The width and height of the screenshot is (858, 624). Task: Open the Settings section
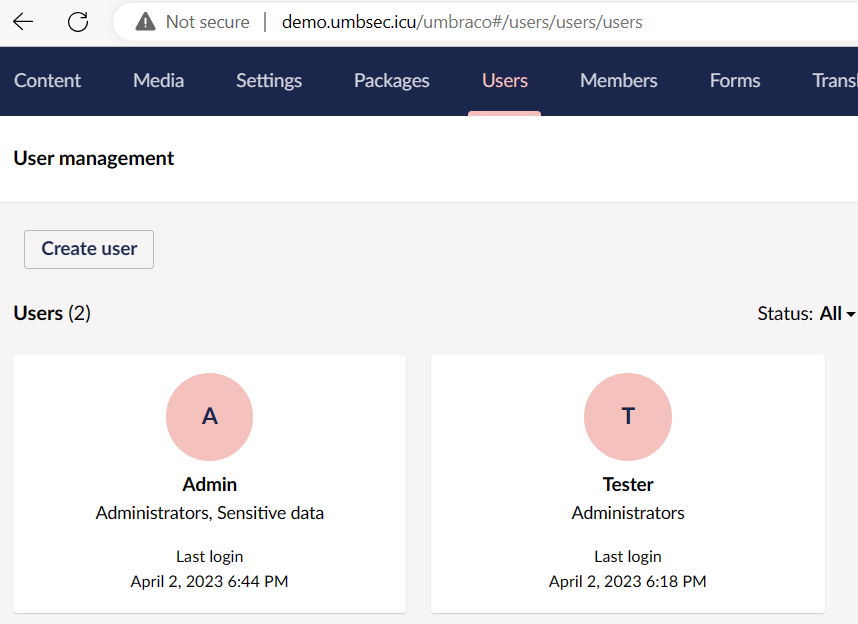click(268, 81)
